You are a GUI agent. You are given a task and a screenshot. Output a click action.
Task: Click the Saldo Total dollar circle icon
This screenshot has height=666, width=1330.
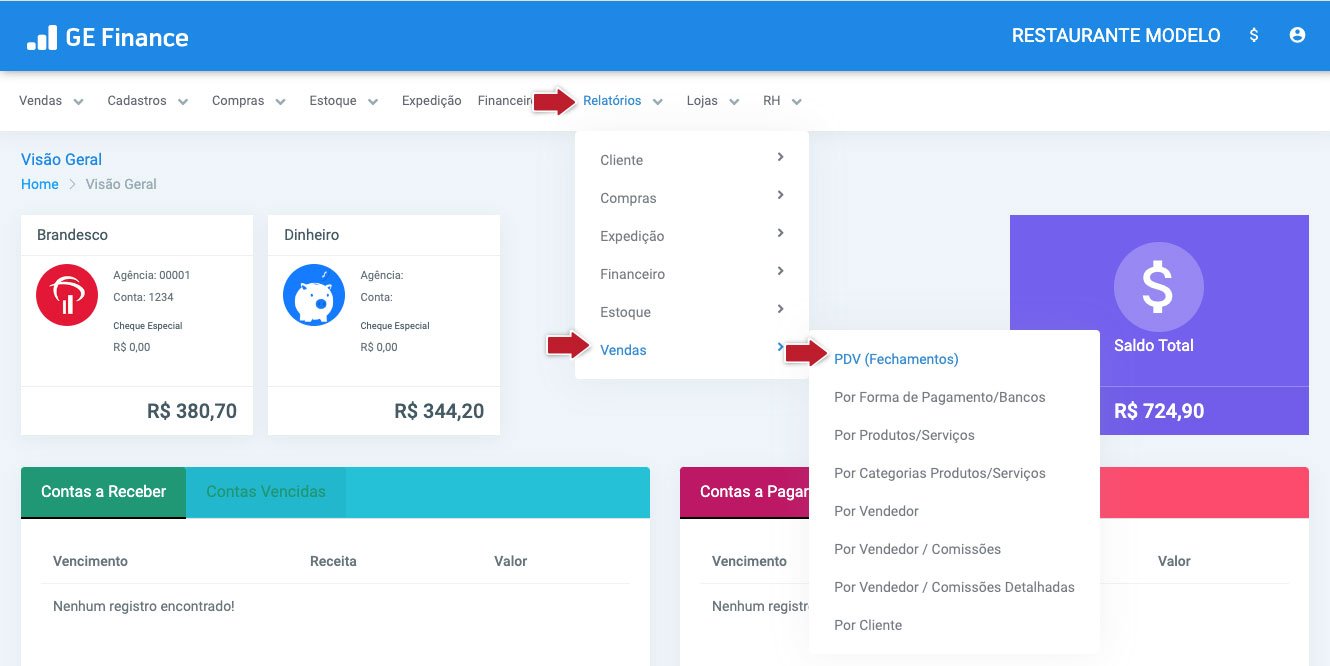click(1158, 287)
